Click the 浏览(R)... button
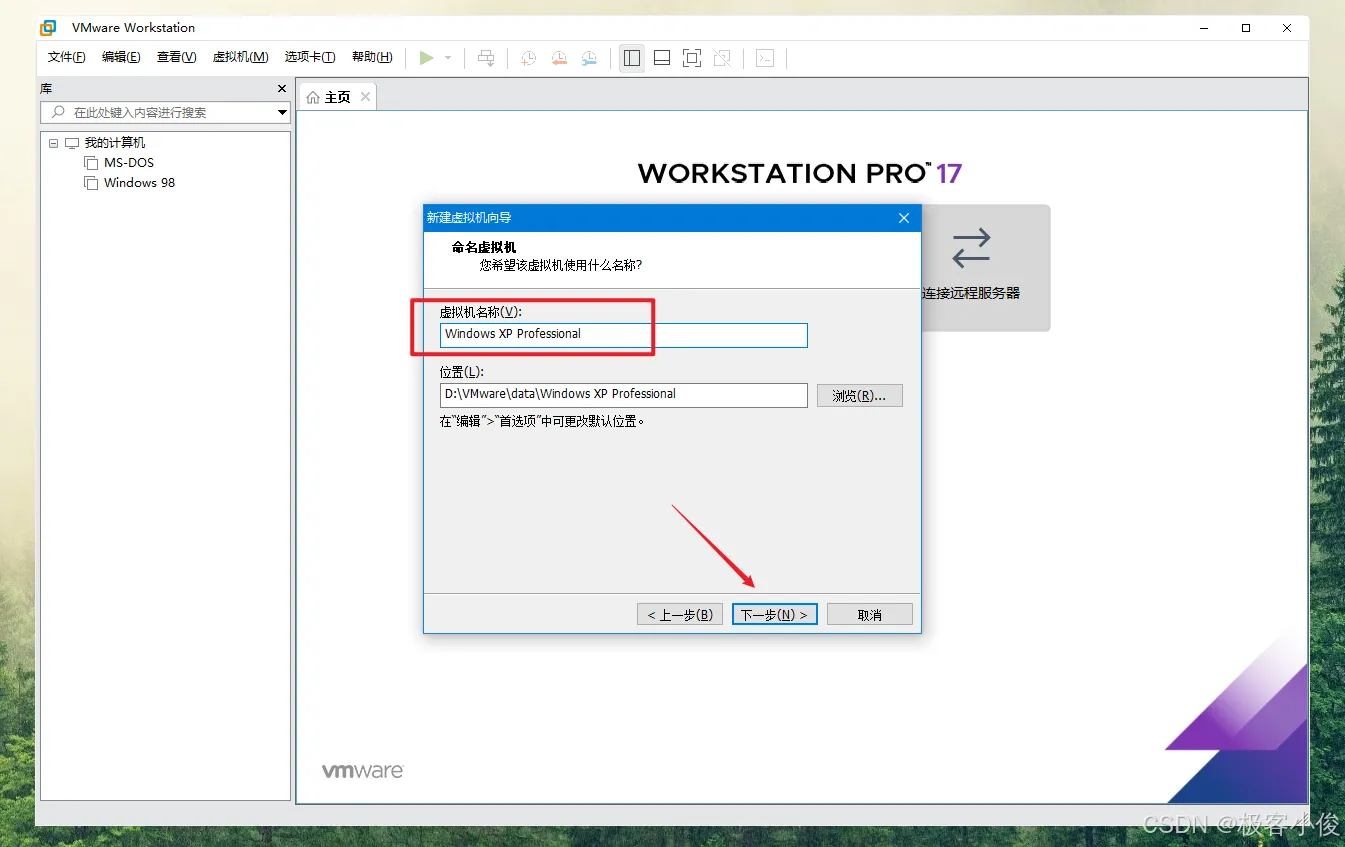Viewport: 1345px width, 847px height. (x=860, y=395)
